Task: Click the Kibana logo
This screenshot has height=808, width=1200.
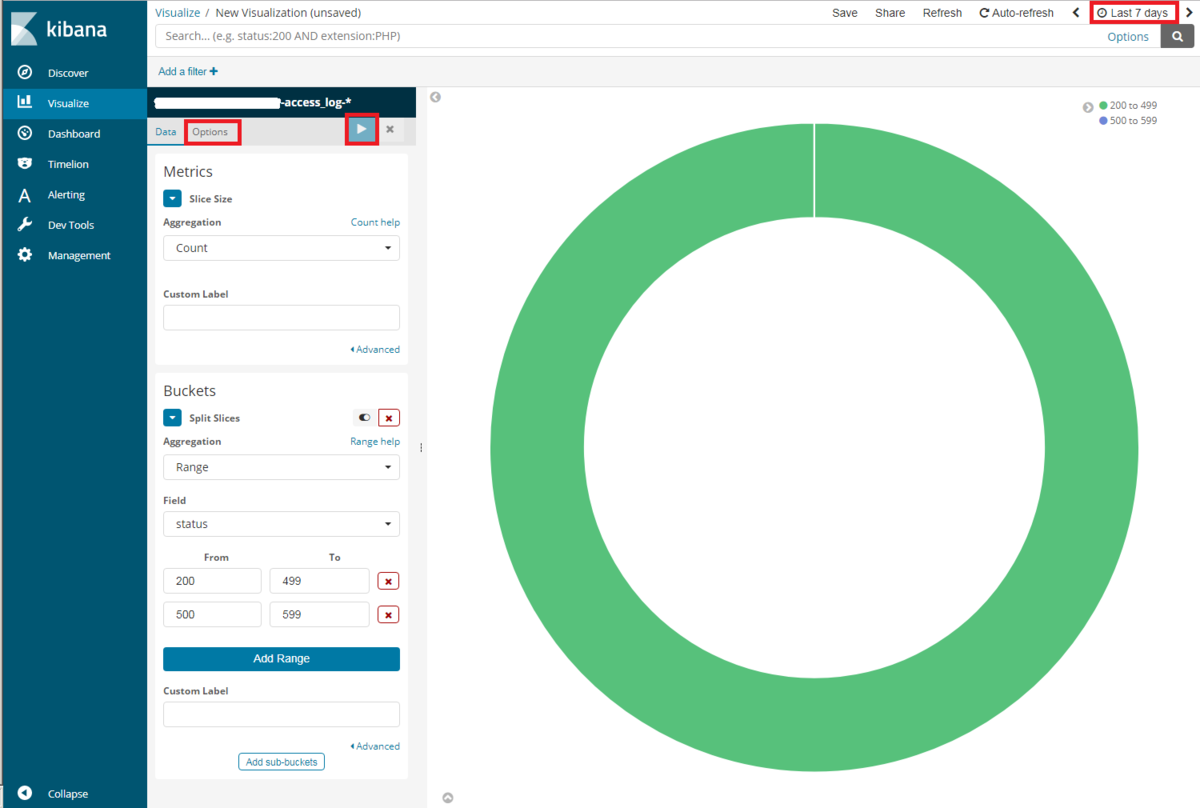Action: pos(60,29)
